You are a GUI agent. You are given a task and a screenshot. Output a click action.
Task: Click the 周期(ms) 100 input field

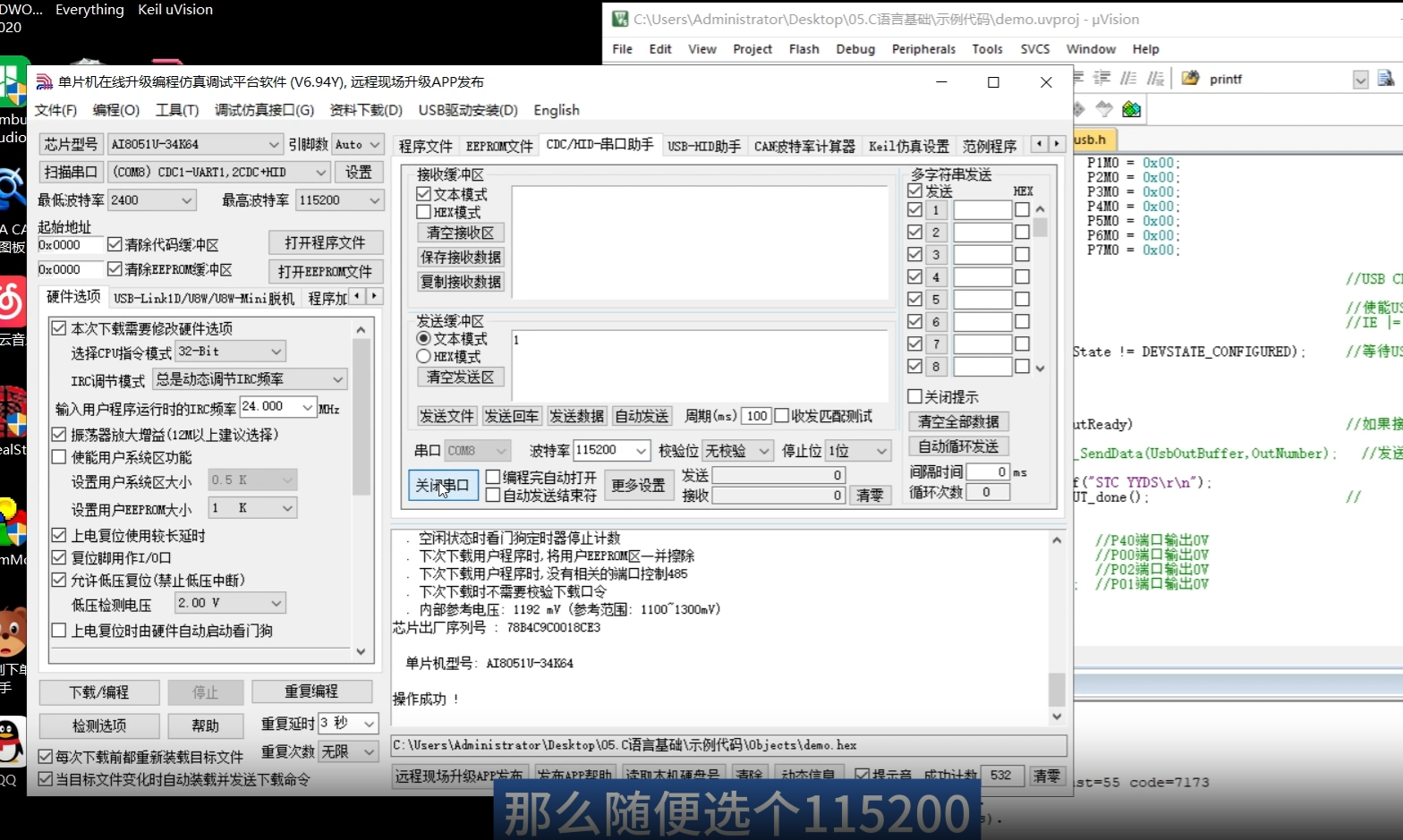click(757, 416)
